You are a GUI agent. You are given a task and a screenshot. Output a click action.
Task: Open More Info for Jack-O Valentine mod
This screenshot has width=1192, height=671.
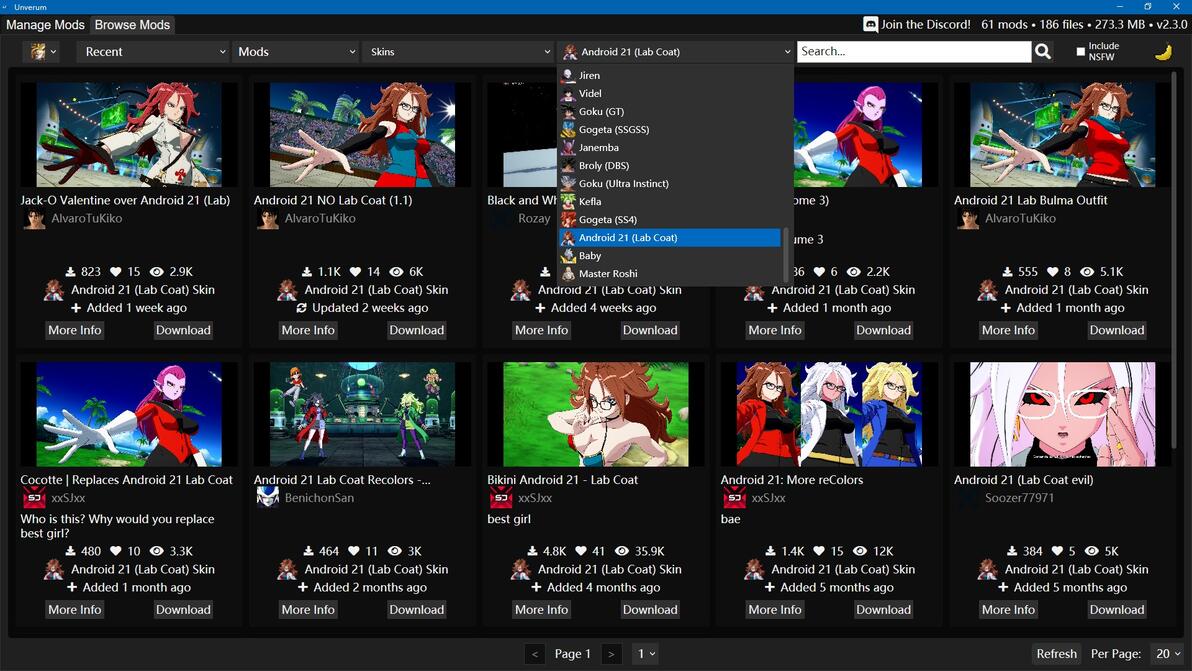click(x=74, y=330)
